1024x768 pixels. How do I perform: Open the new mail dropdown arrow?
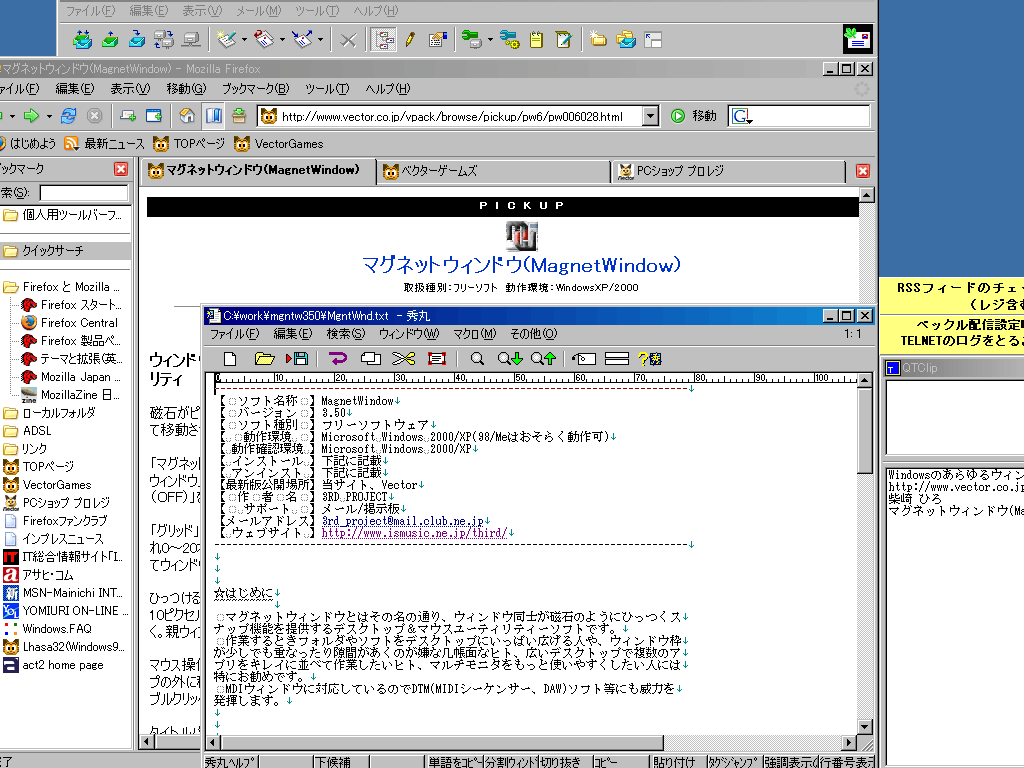(244, 40)
